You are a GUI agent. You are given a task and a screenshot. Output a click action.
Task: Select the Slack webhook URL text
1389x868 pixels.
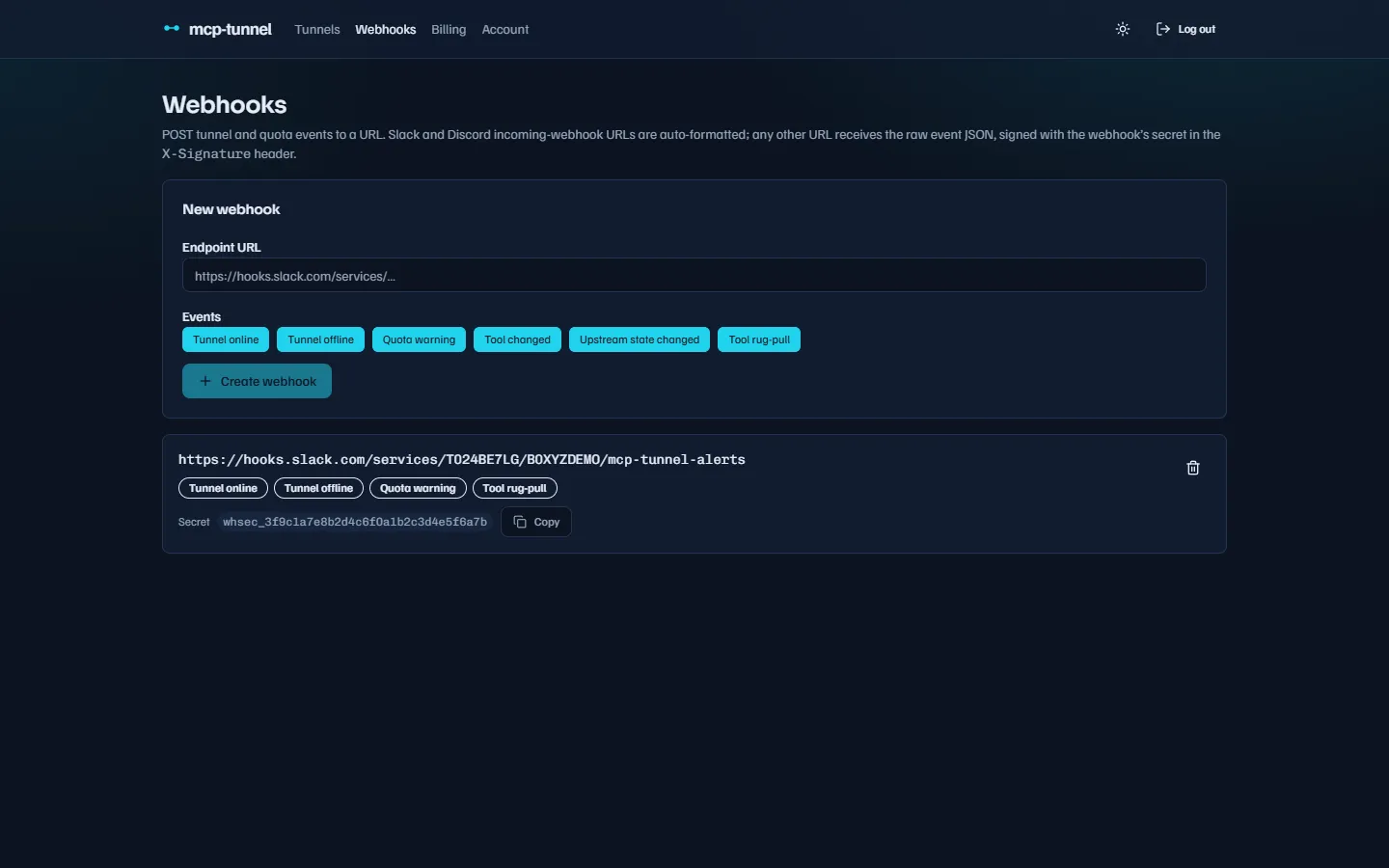[461, 460]
